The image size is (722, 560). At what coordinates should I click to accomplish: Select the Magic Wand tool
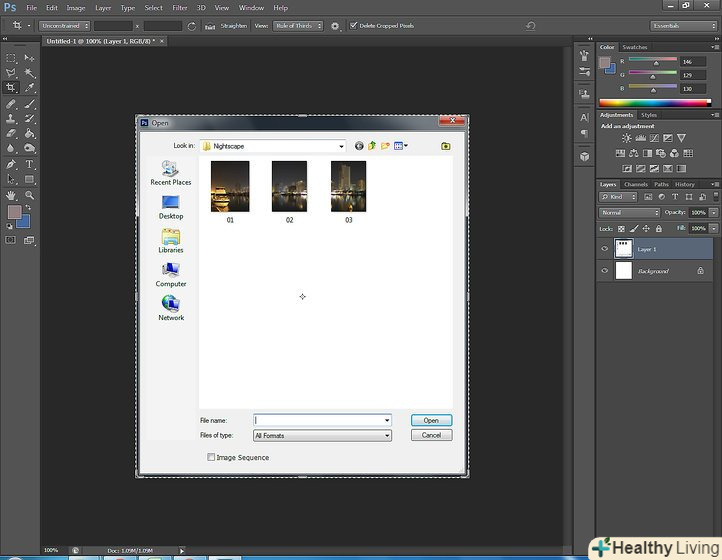(29, 73)
